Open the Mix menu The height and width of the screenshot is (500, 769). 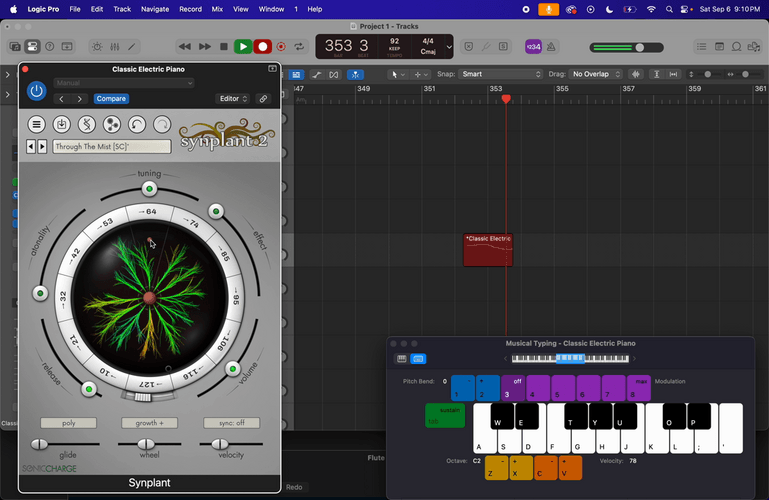click(x=217, y=9)
